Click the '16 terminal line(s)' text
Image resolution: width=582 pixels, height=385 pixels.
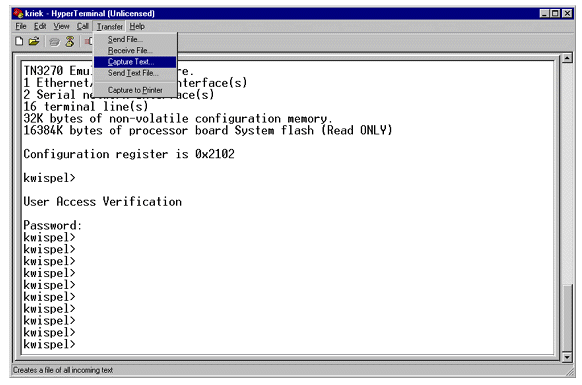(86, 107)
